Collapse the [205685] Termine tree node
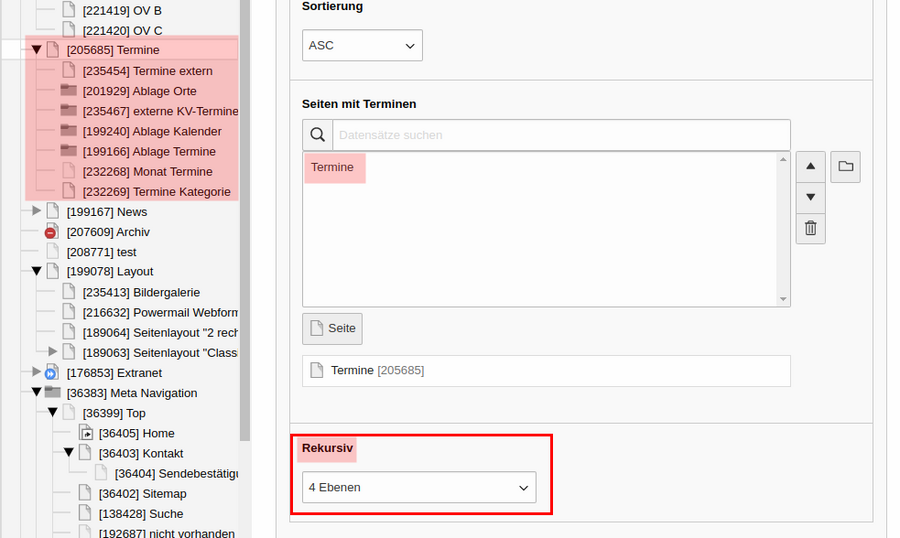The image size is (900, 538). point(36,50)
